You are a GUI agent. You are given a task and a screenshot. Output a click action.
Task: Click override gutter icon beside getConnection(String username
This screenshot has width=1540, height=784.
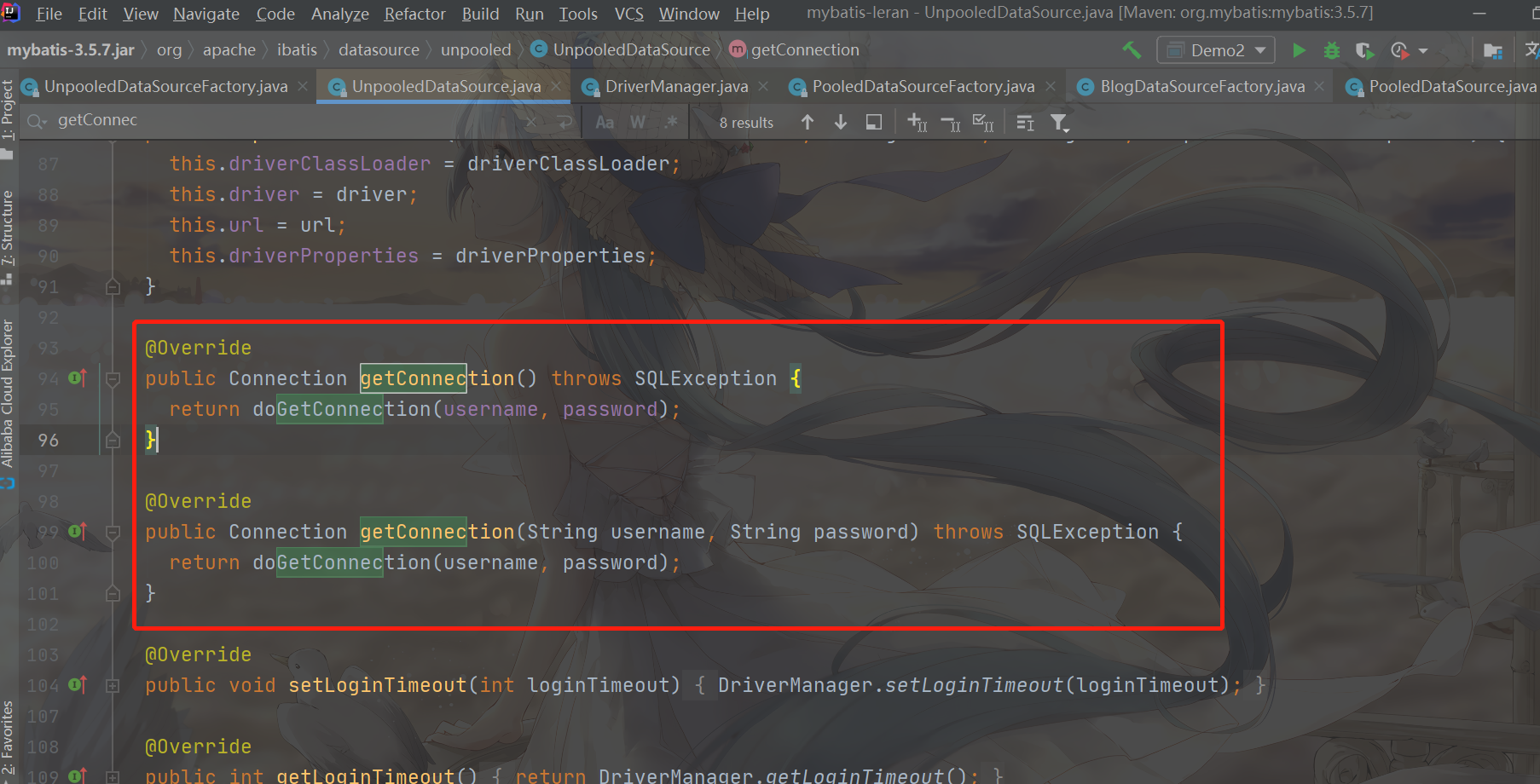78,531
